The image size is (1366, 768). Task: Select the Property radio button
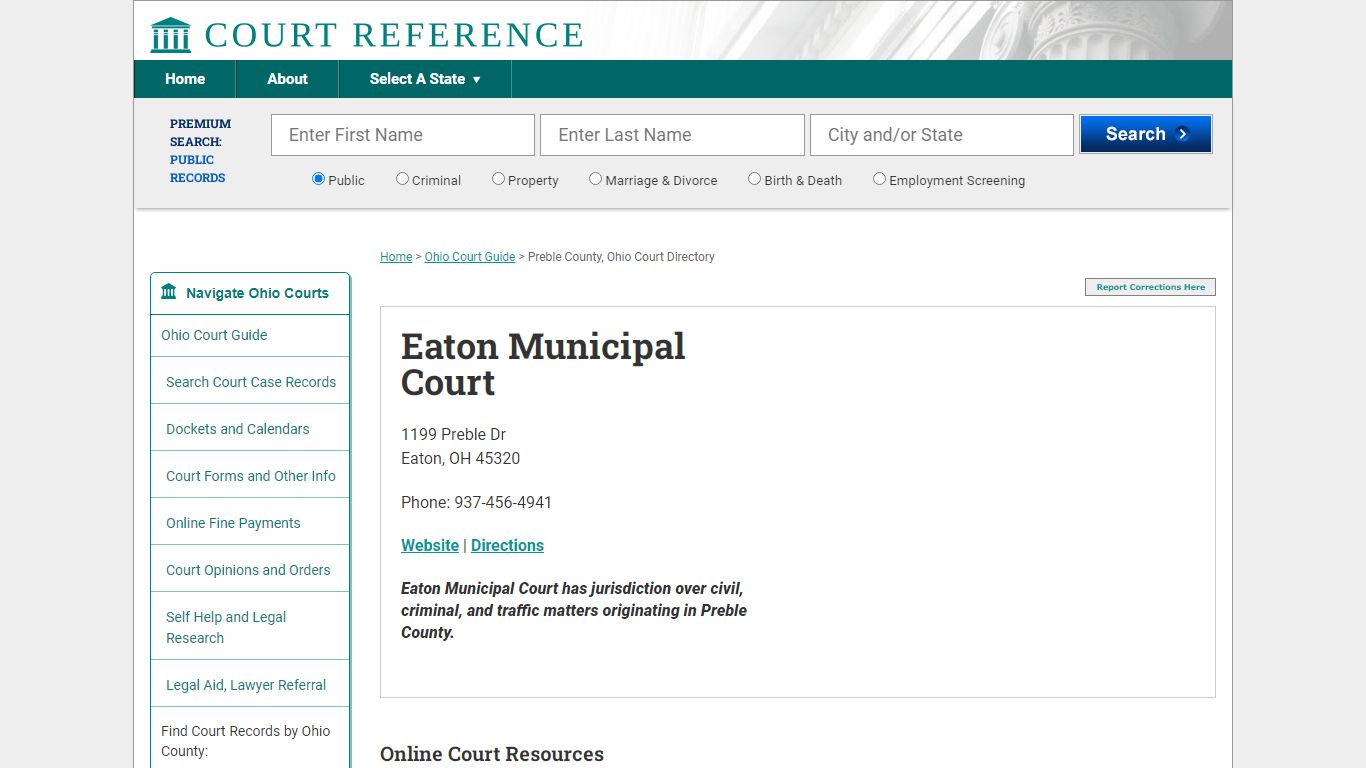(498, 179)
